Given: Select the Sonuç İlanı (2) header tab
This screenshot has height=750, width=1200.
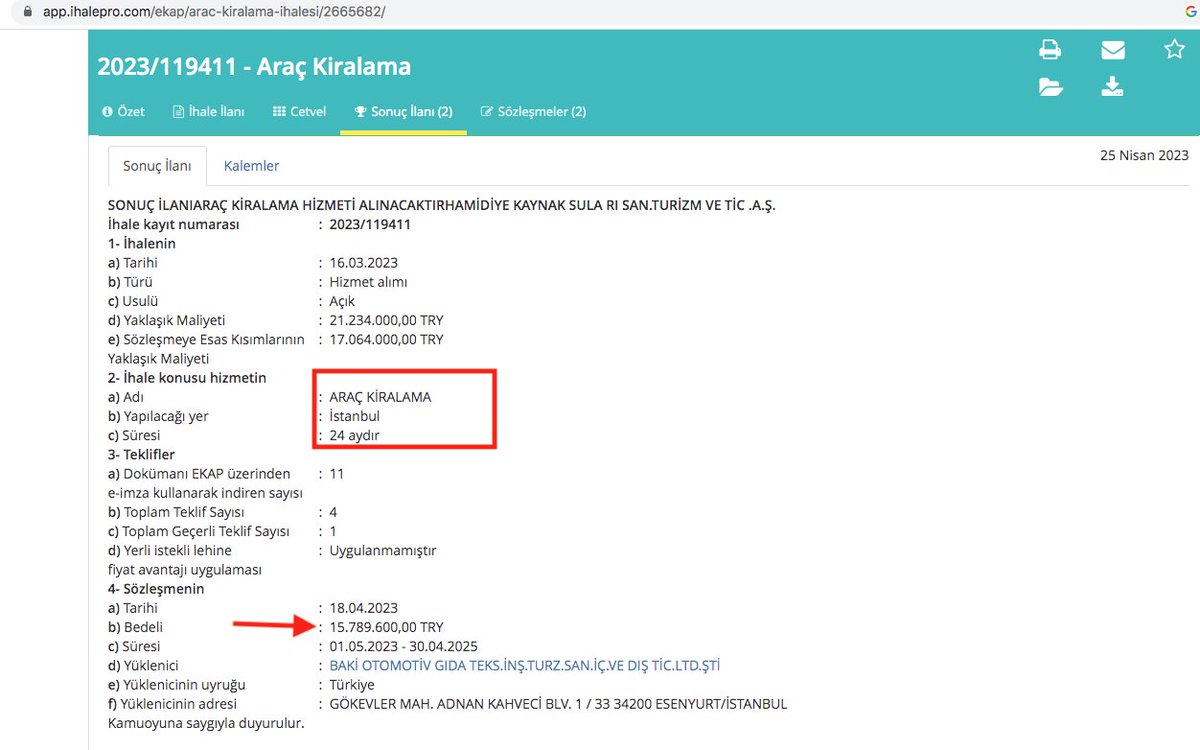Looking at the screenshot, I should (403, 111).
